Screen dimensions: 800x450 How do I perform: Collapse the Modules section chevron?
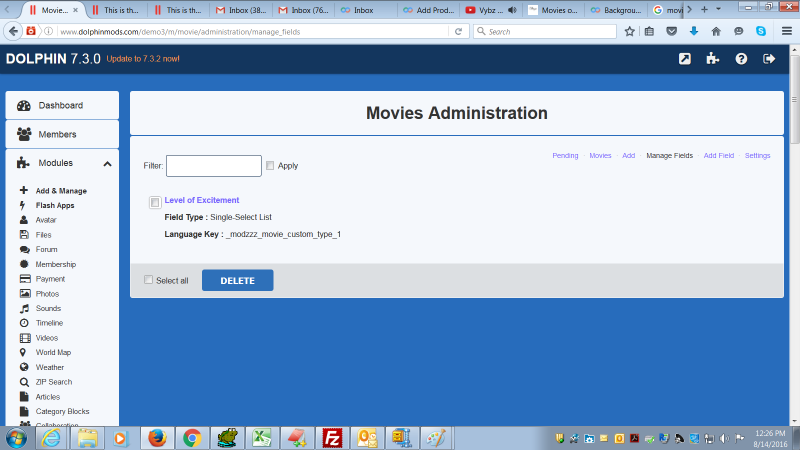tap(107, 164)
